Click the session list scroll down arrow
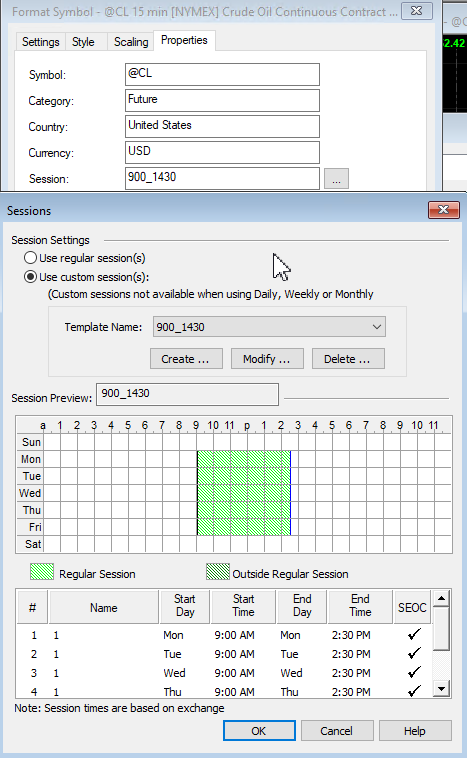The image size is (467, 758). [441, 688]
